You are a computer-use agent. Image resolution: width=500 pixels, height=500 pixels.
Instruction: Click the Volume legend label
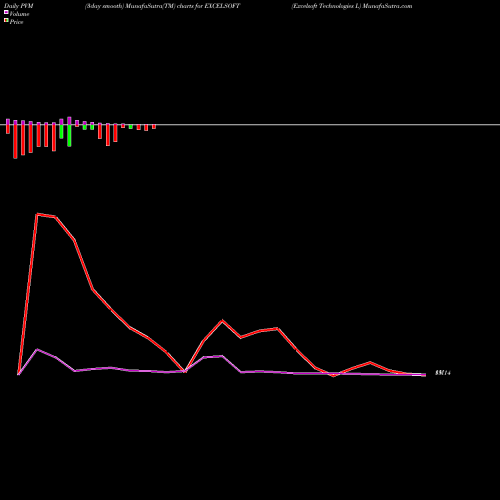click(19, 14)
